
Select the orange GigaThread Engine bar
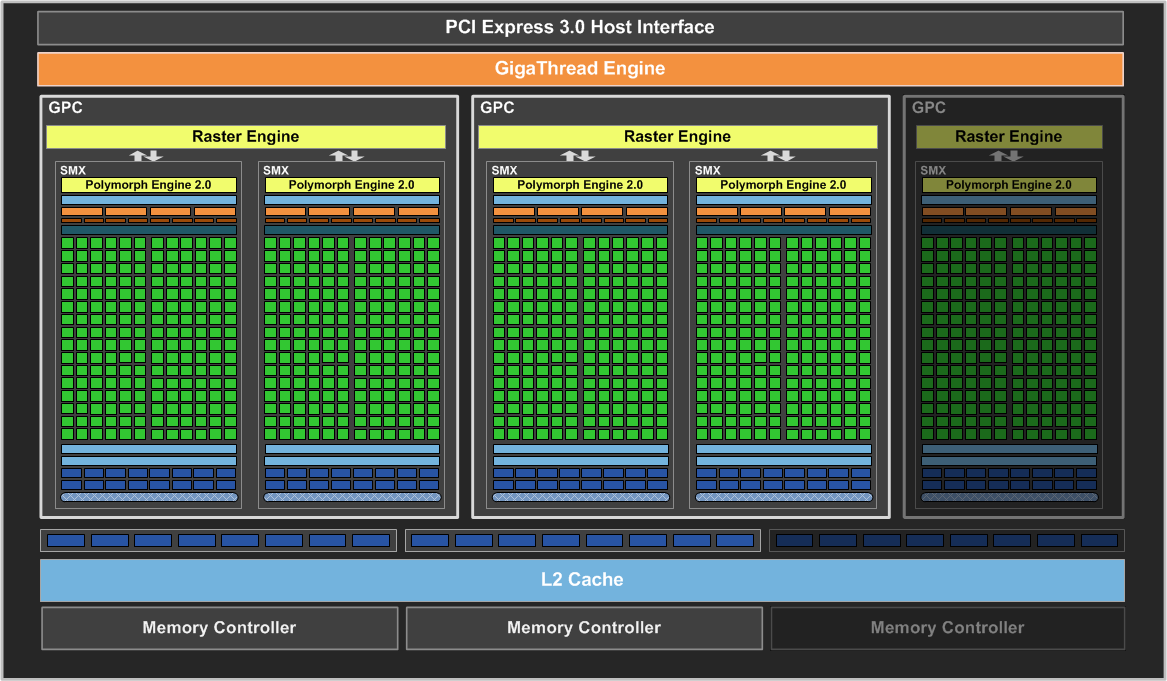tap(580, 68)
